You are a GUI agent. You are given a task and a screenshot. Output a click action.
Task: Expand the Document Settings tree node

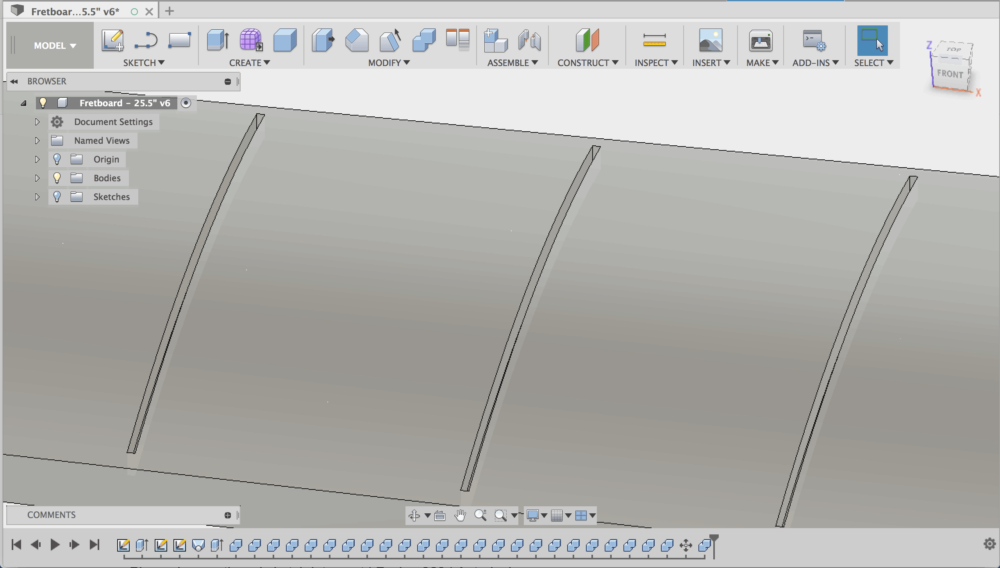(x=37, y=122)
